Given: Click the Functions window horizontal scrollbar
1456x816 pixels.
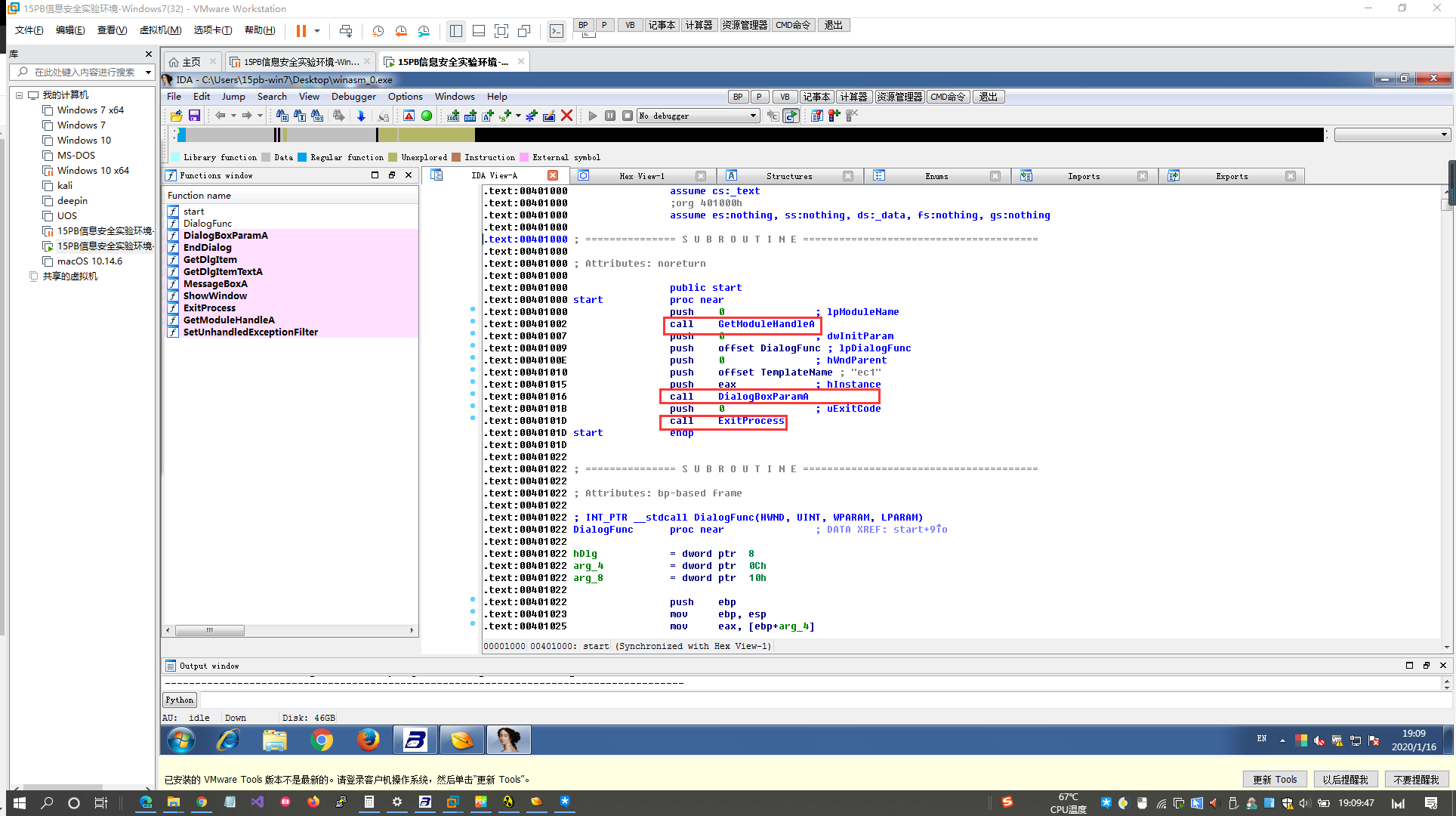Looking at the screenshot, I should (289, 630).
